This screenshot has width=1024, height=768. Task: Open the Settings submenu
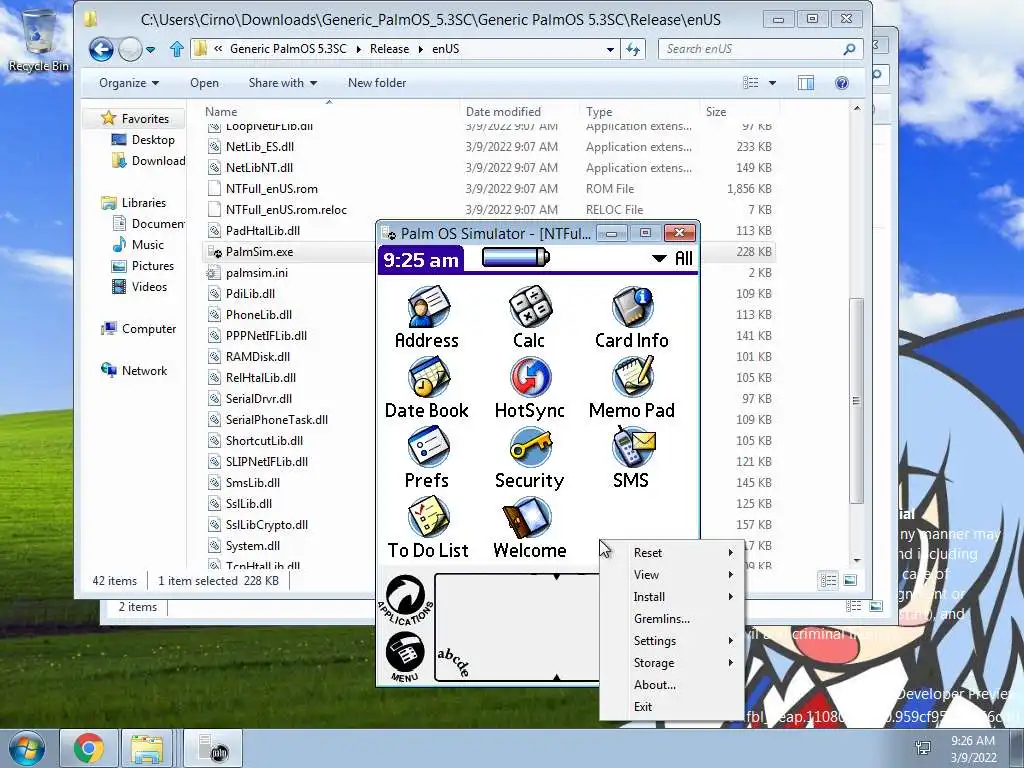(x=672, y=641)
